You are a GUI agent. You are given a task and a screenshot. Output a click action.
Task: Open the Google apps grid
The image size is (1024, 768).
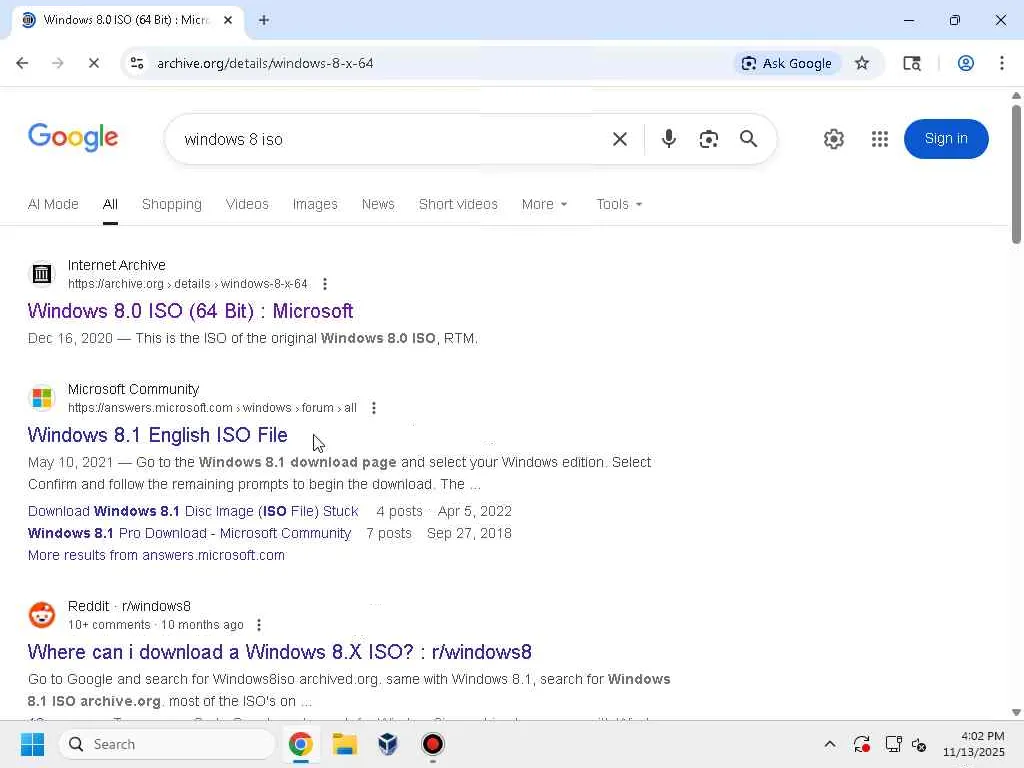(x=880, y=139)
